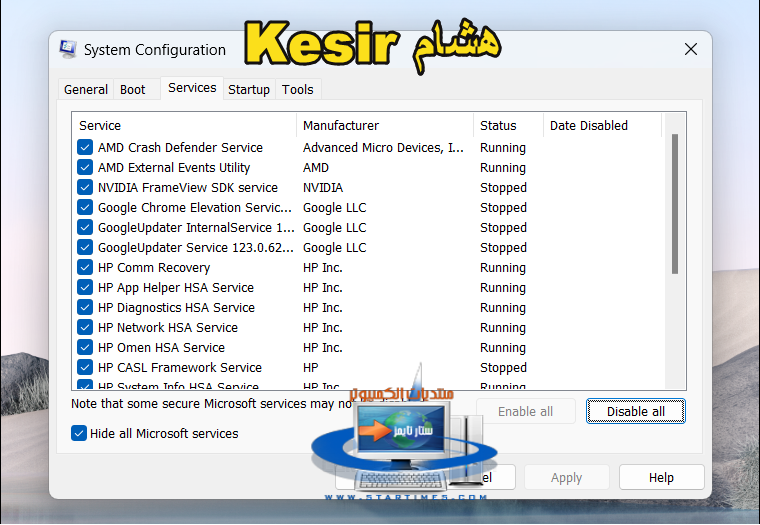Select the HP App Helper HSA Service text
The image size is (760, 525).
(x=176, y=287)
